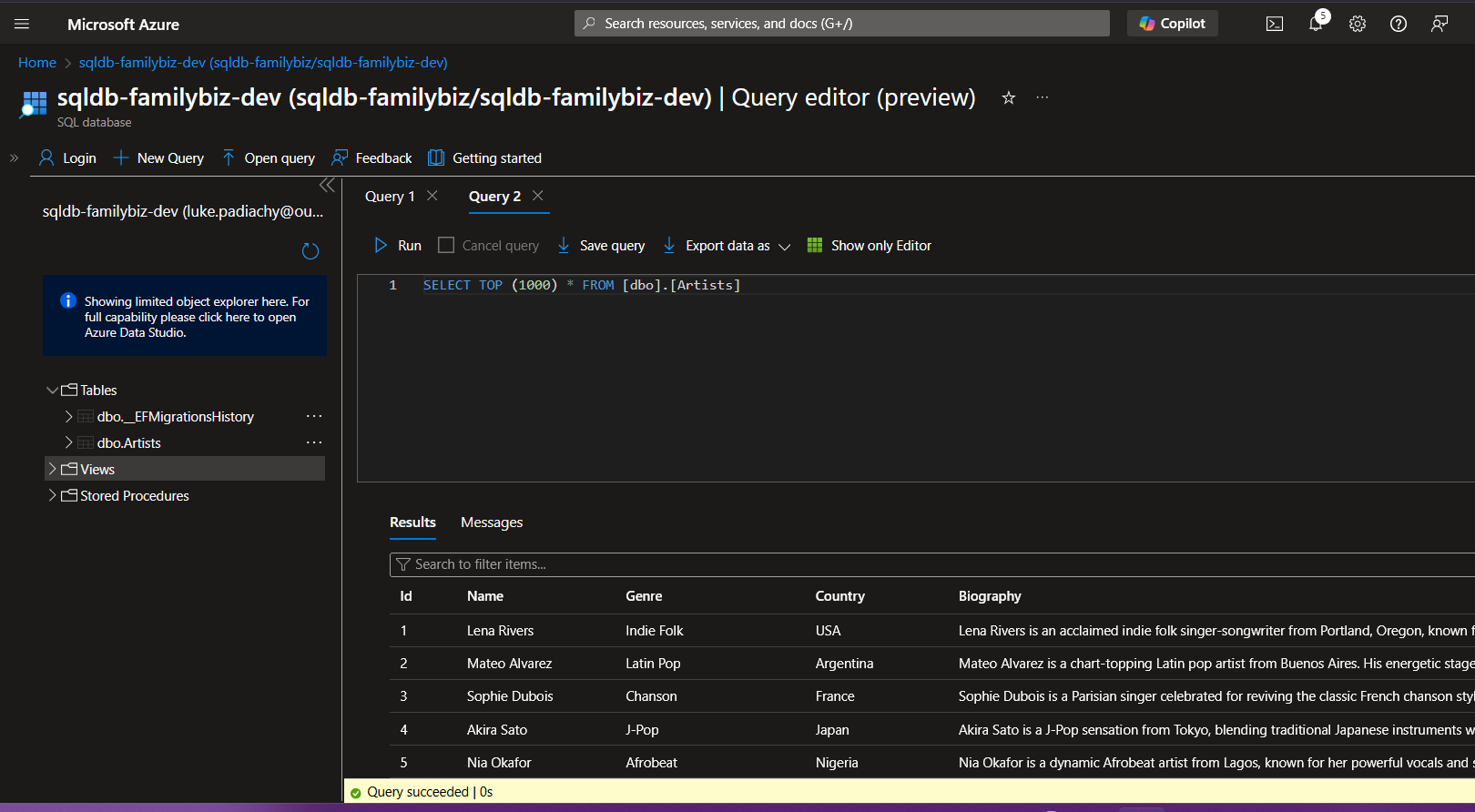Click the Cancel query checkbox icon
The width and height of the screenshot is (1475, 812).
pyautogui.click(x=446, y=245)
